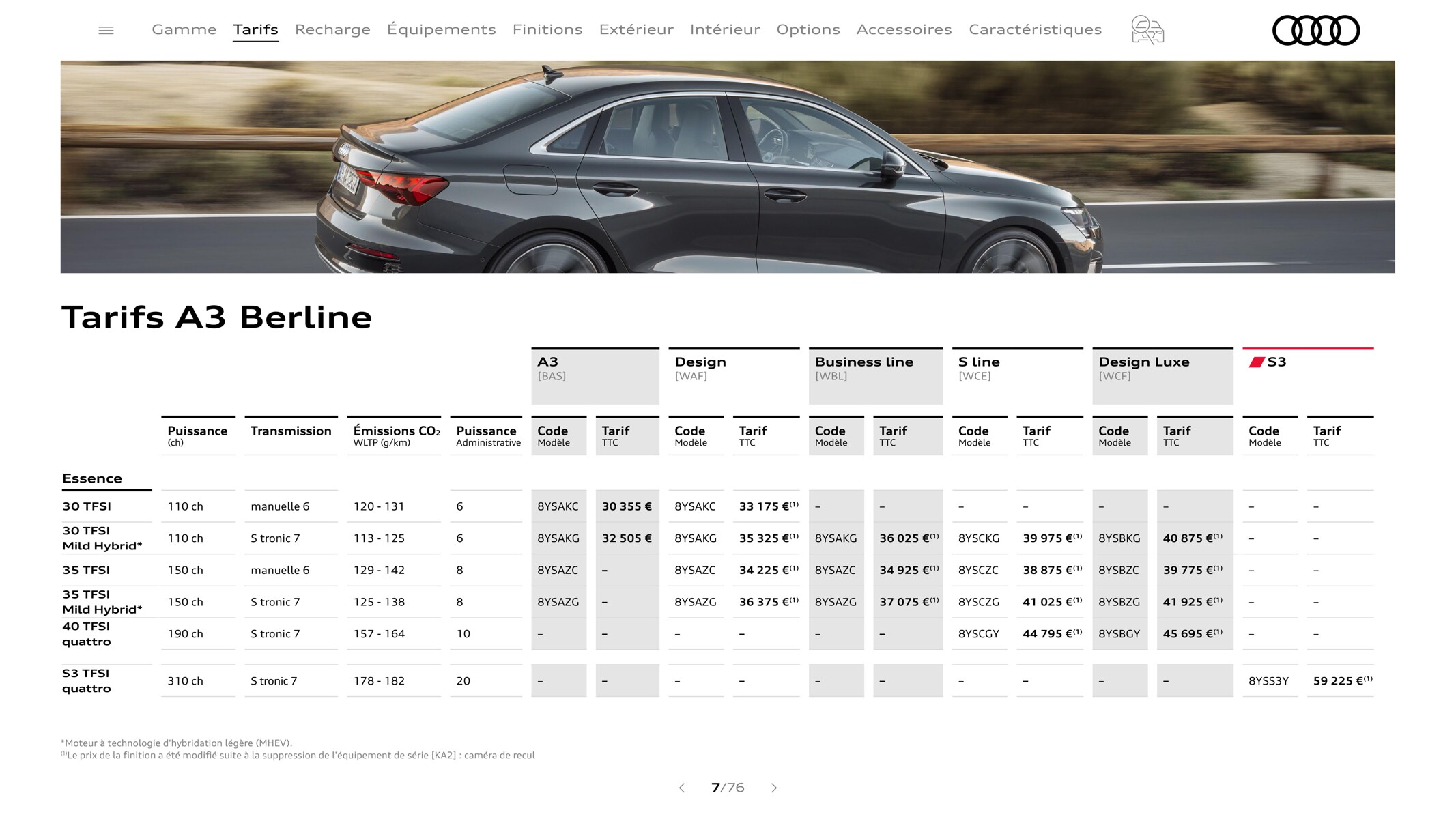The height and width of the screenshot is (819, 1456).
Task: Click the 35 325 € Design price
Action: pyautogui.click(x=769, y=538)
